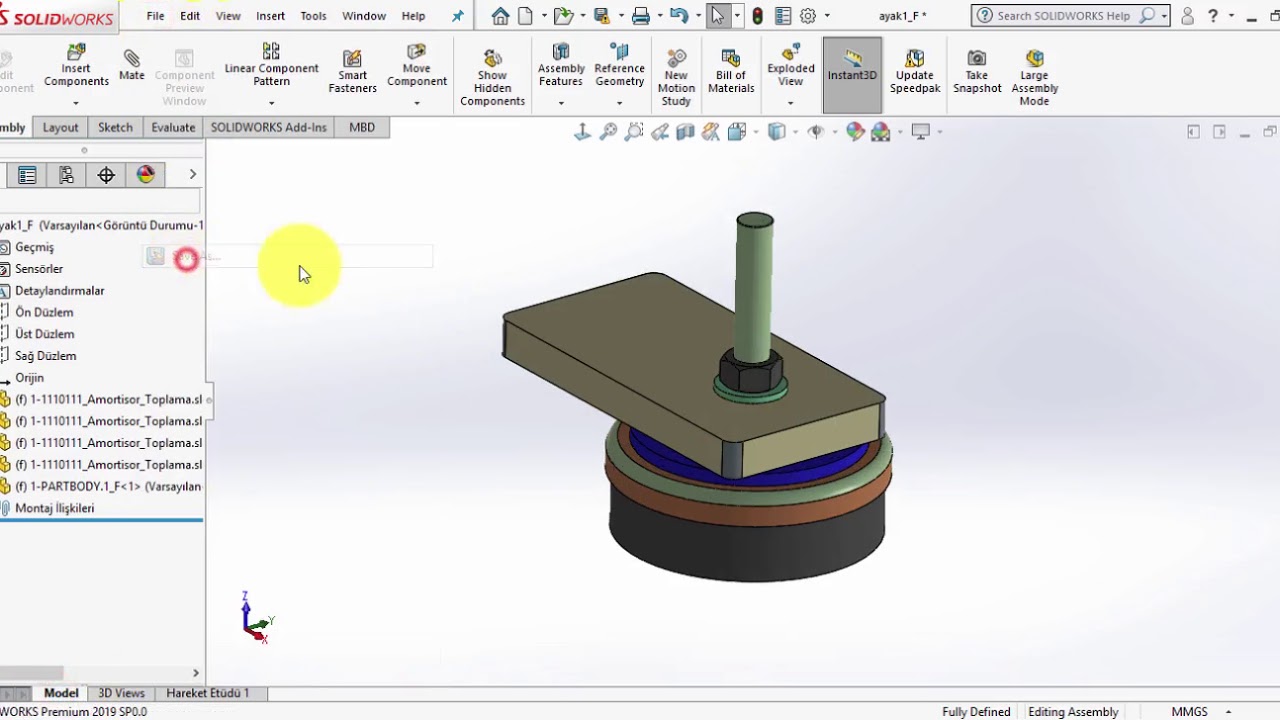
Task: Open the View Settings monitor dropdown
Action: pyautogui.click(x=939, y=132)
